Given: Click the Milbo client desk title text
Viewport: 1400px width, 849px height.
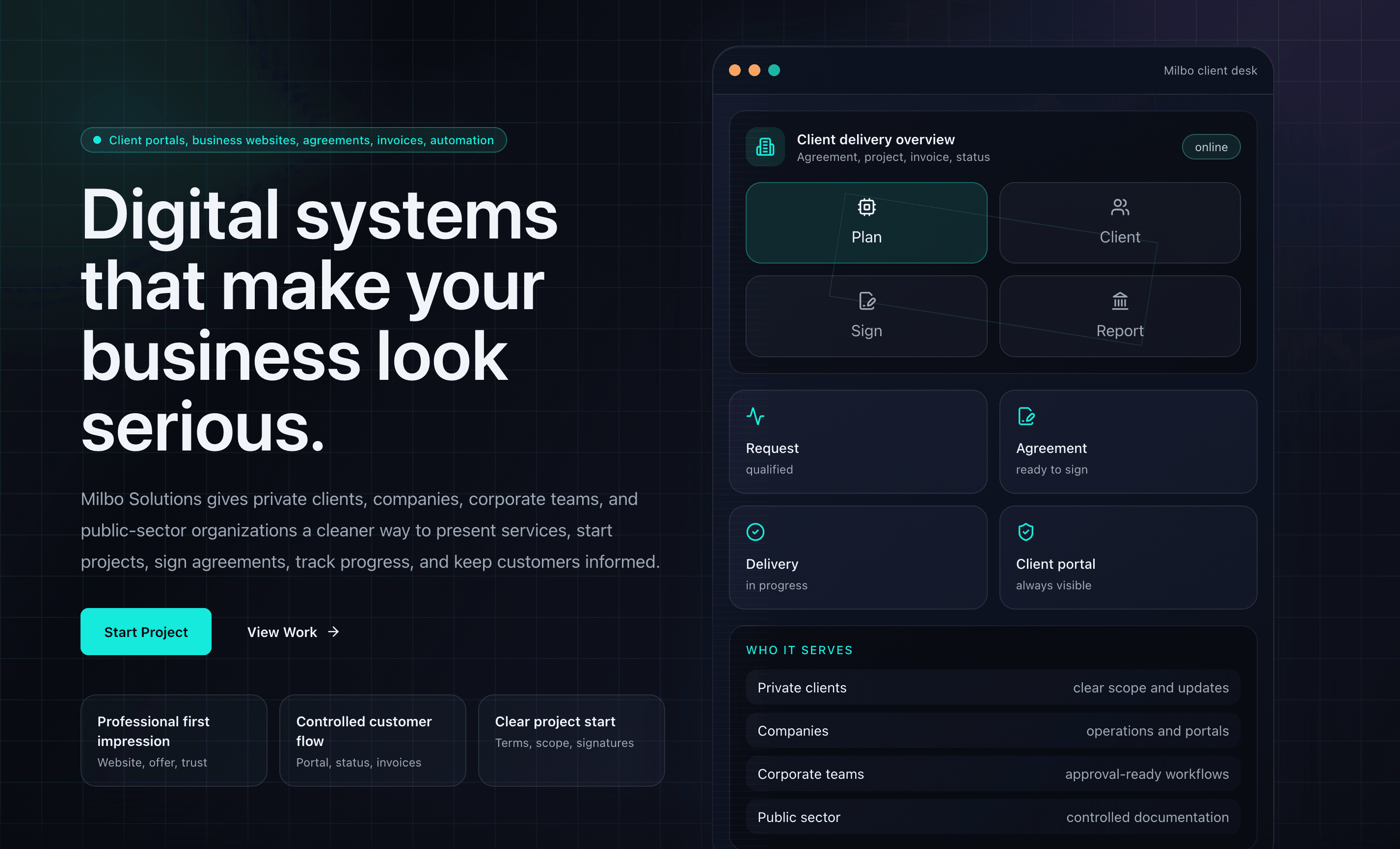Looking at the screenshot, I should click(1210, 70).
